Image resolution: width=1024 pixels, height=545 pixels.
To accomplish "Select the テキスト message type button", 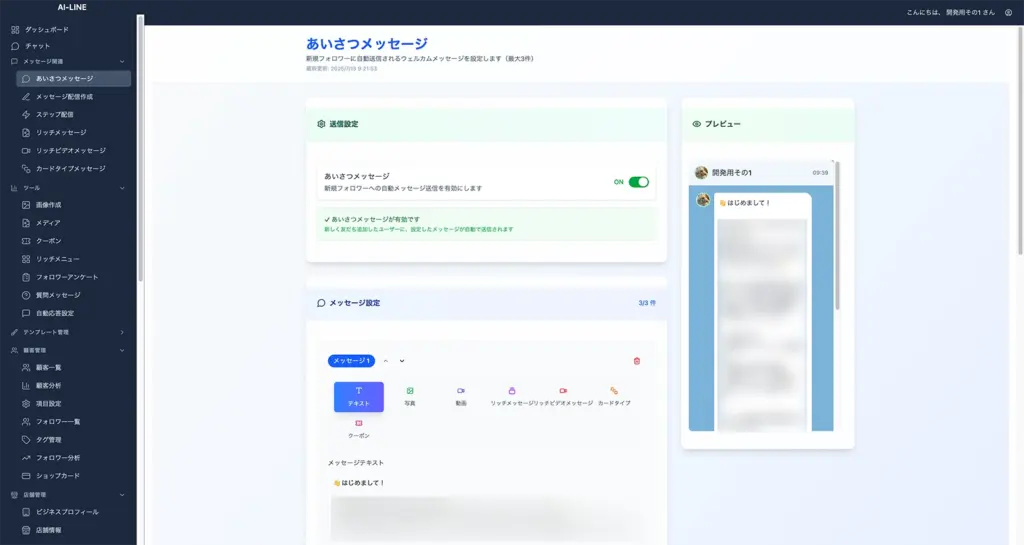I will click(x=358, y=396).
